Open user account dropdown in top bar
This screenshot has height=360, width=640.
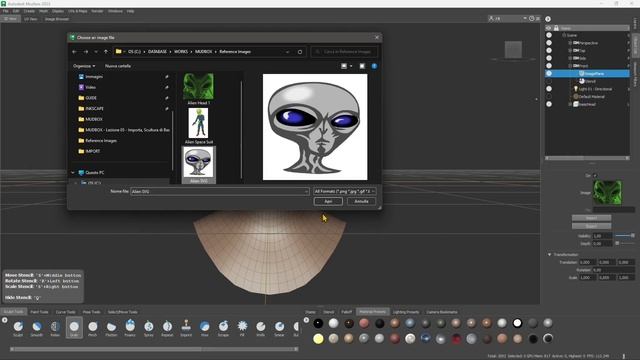coord(524,18)
